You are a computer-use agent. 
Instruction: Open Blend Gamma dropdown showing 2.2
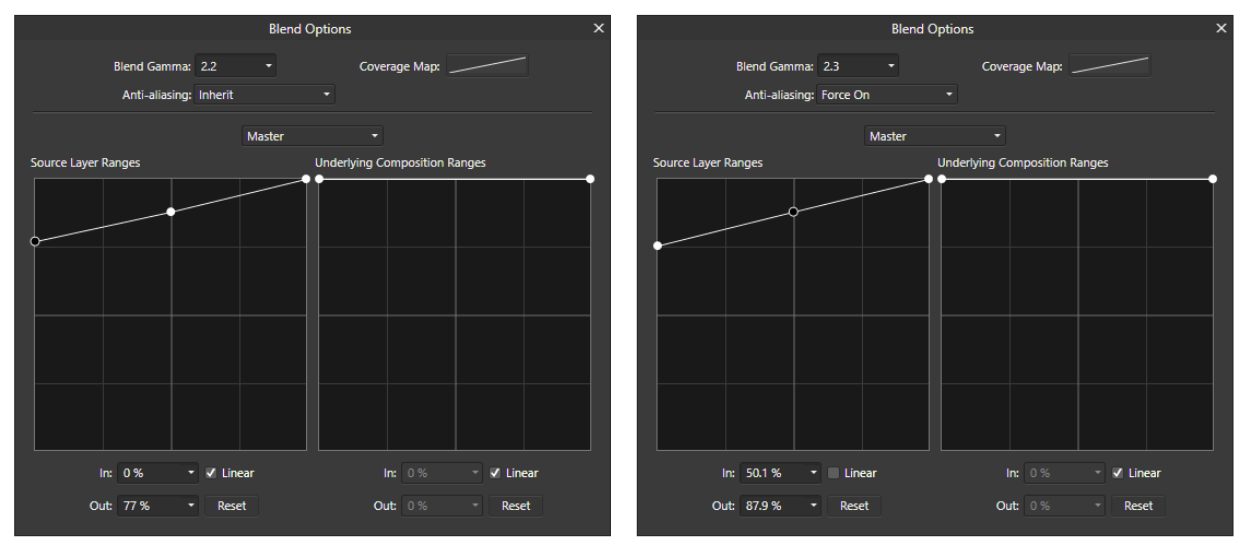[236, 67]
